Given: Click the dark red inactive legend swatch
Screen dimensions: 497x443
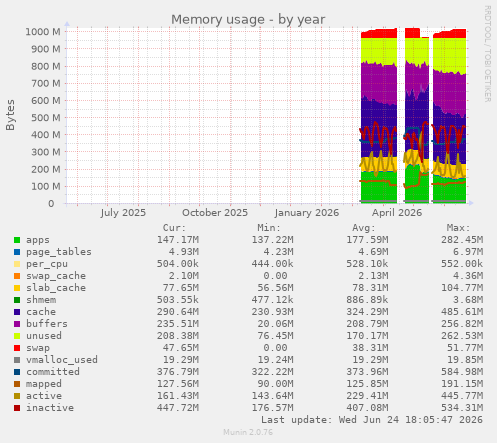Looking at the screenshot, I should pyautogui.click(x=17, y=408).
